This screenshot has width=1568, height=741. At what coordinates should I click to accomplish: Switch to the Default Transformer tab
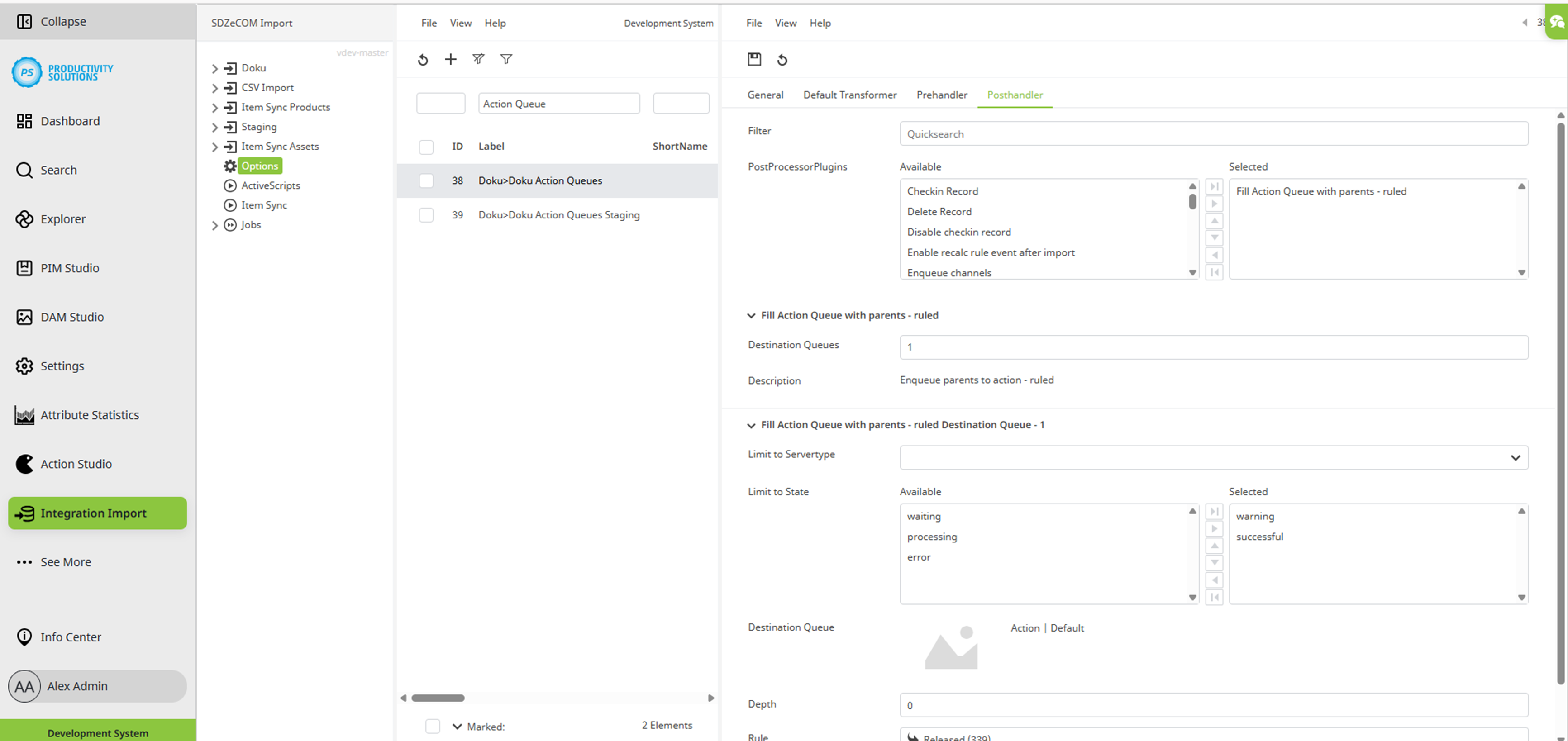pyautogui.click(x=850, y=95)
